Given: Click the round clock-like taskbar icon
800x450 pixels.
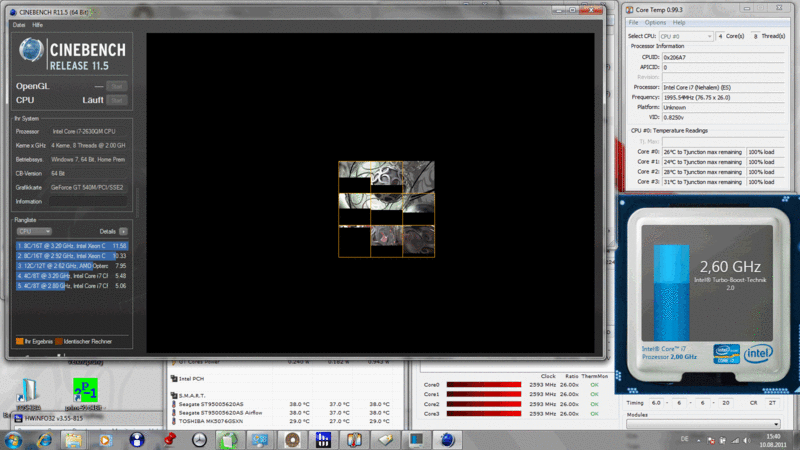Looking at the screenshot, I should click(x=199, y=440).
